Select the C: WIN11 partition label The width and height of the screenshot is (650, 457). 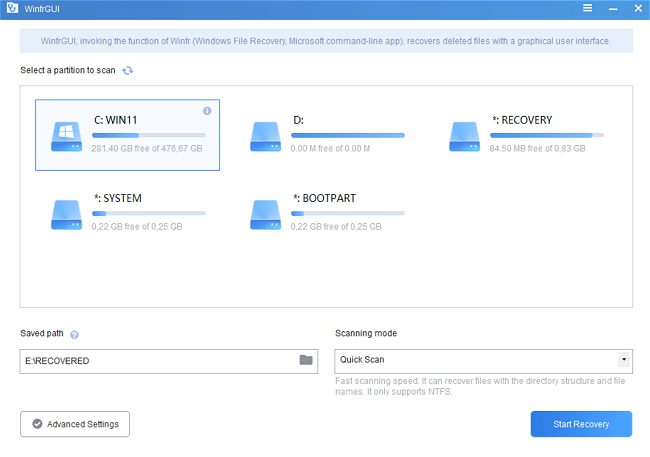point(116,120)
